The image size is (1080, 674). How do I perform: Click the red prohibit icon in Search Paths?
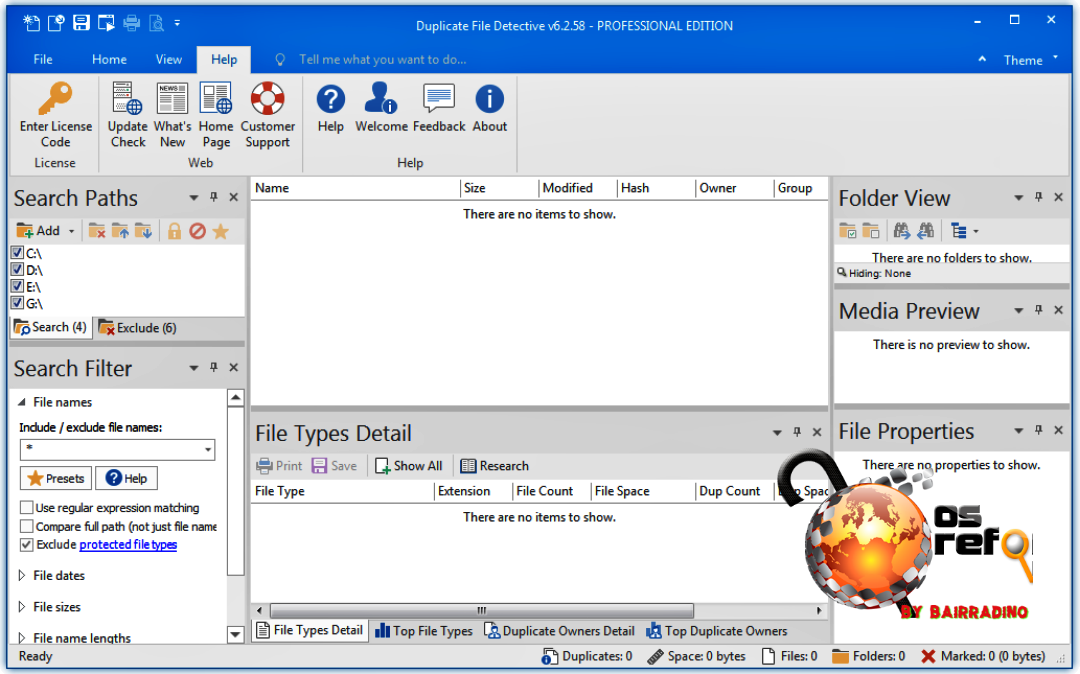(x=198, y=231)
